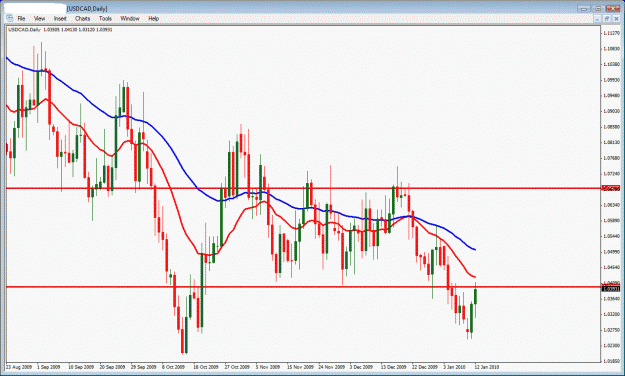Click the 8 Oct 2009 date label

[173, 367]
